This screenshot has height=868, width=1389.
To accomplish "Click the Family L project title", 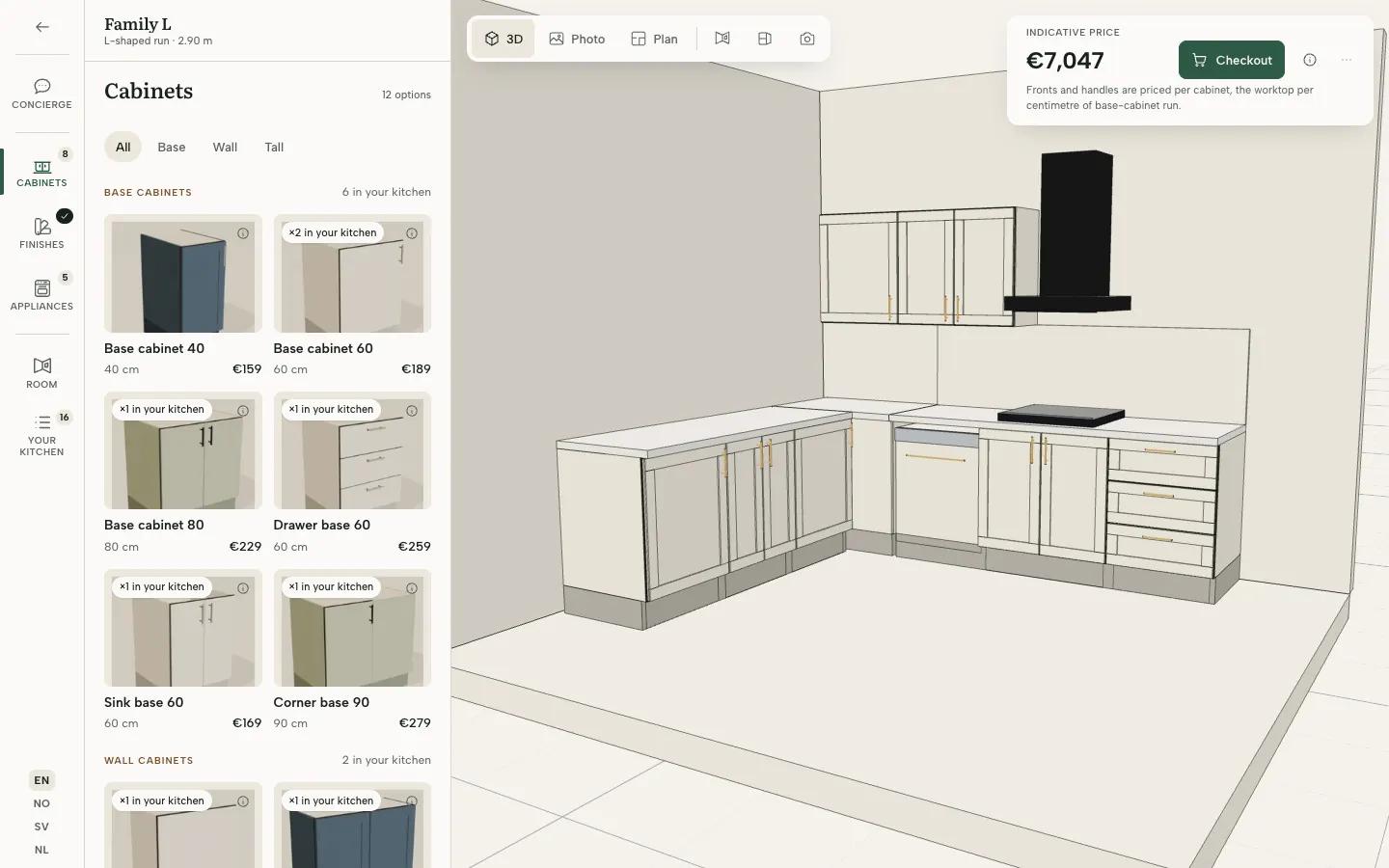I will click(138, 24).
